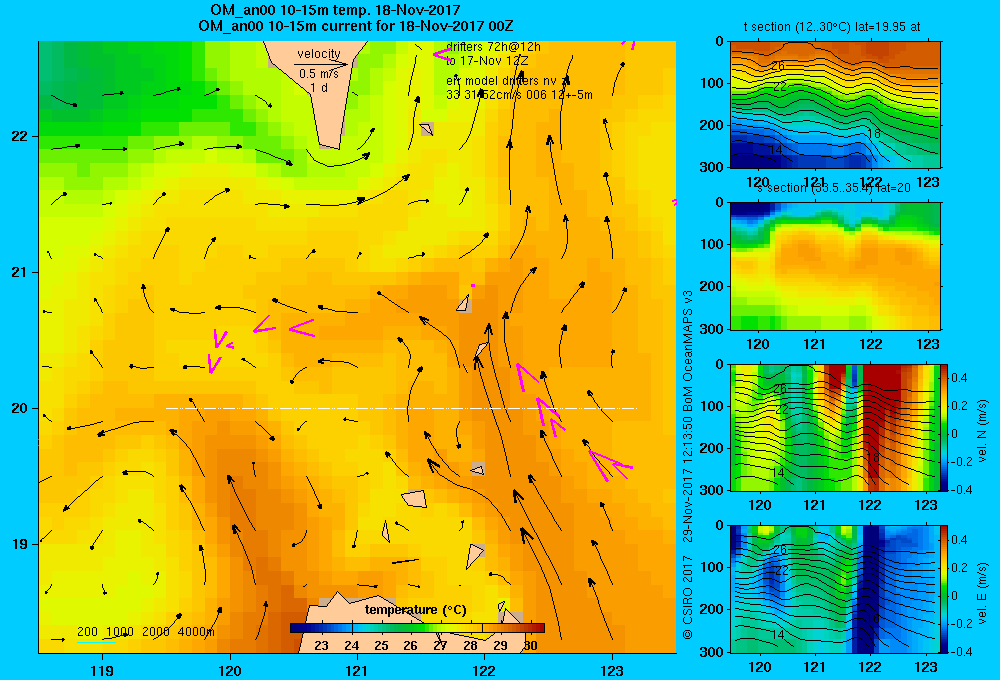Click the '30' tick on the temperature colorbar
The width and height of the screenshot is (1000, 680).
tap(530, 646)
